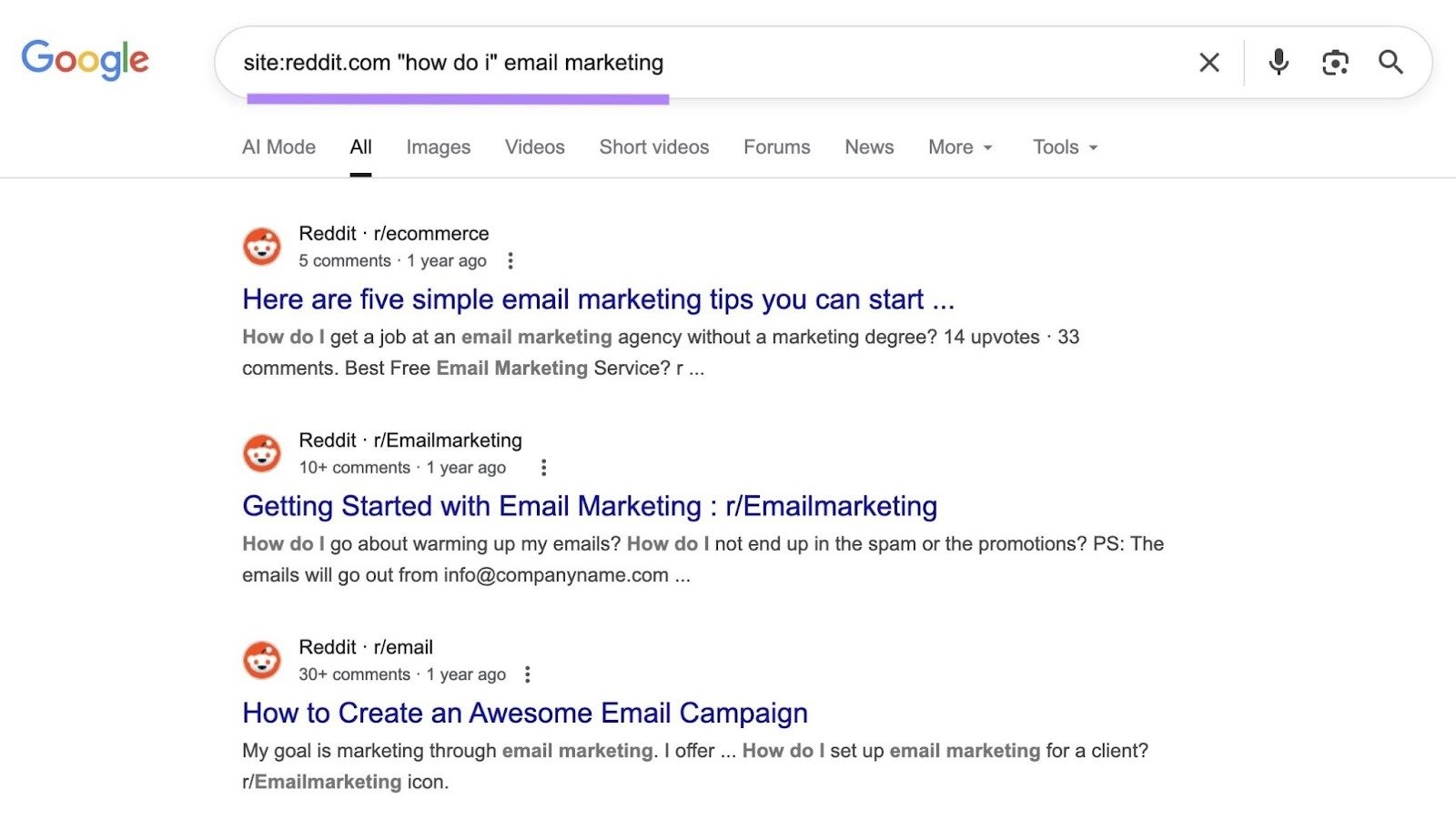The height and width of the screenshot is (820, 1456).
Task: Open the News results tab
Action: tap(868, 147)
